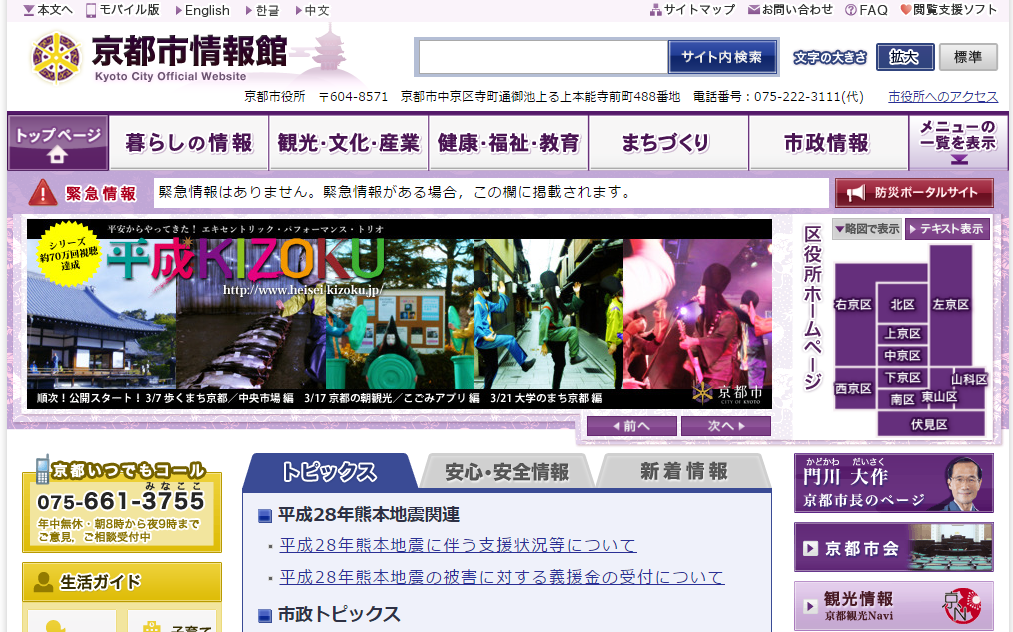This screenshot has height=632, width=1013.
Task: Click the phone icon on 京都いつでもコール
Action: 43,469
